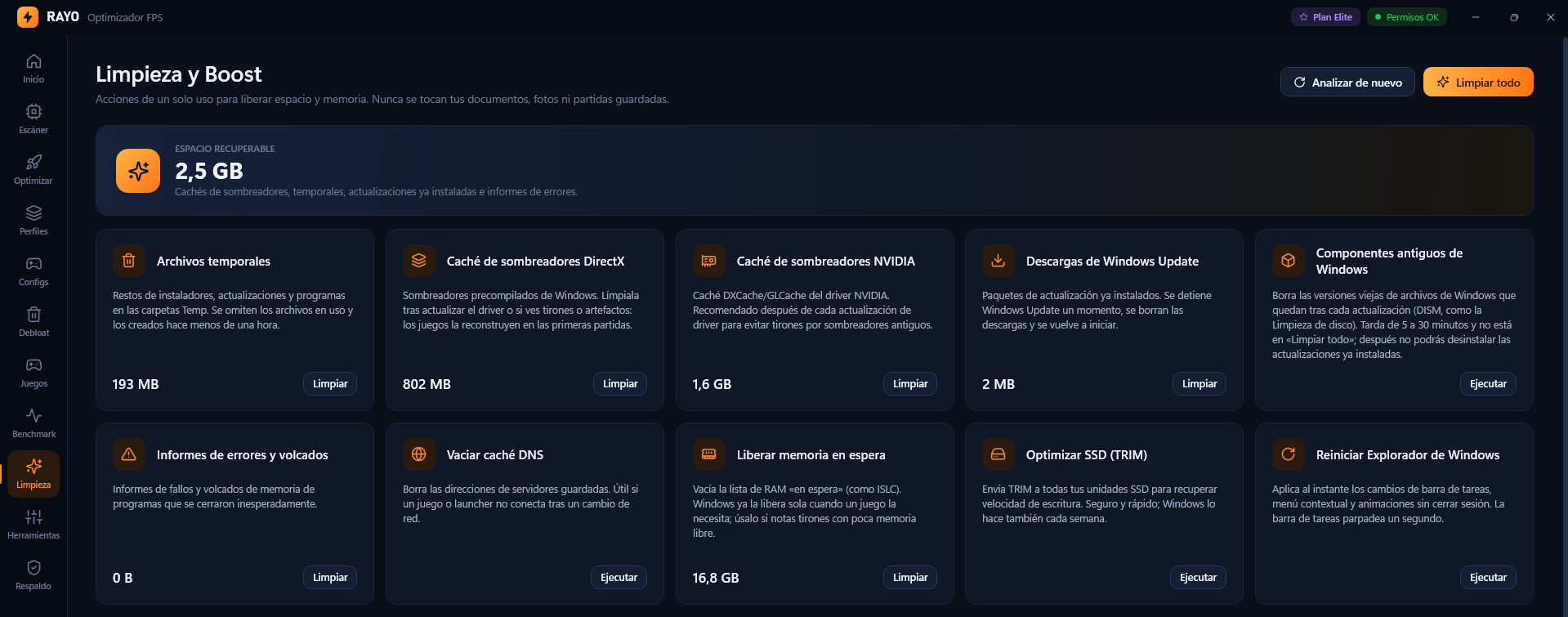Open the Benchmark section

(x=34, y=423)
